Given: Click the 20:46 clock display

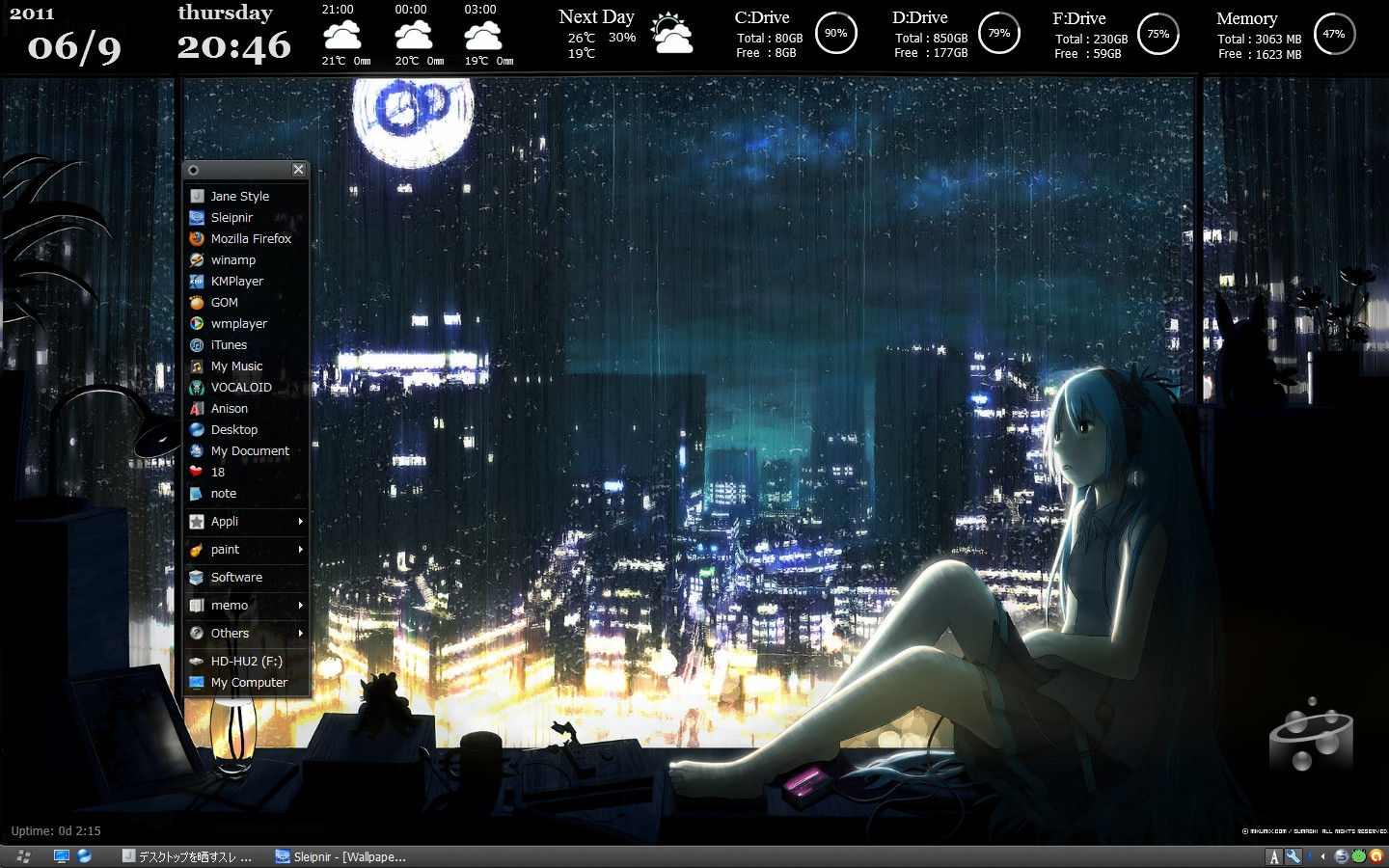Looking at the screenshot, I should coord(233,46).
